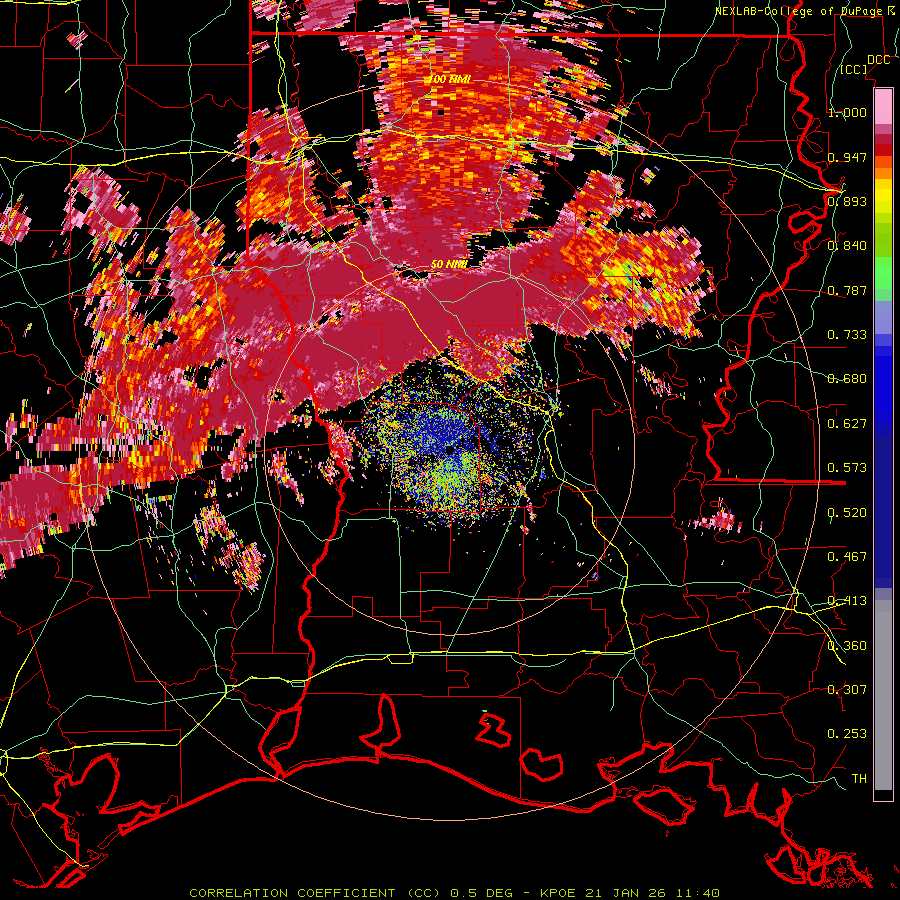Click the 0.733 scale value

coord(847,335)
